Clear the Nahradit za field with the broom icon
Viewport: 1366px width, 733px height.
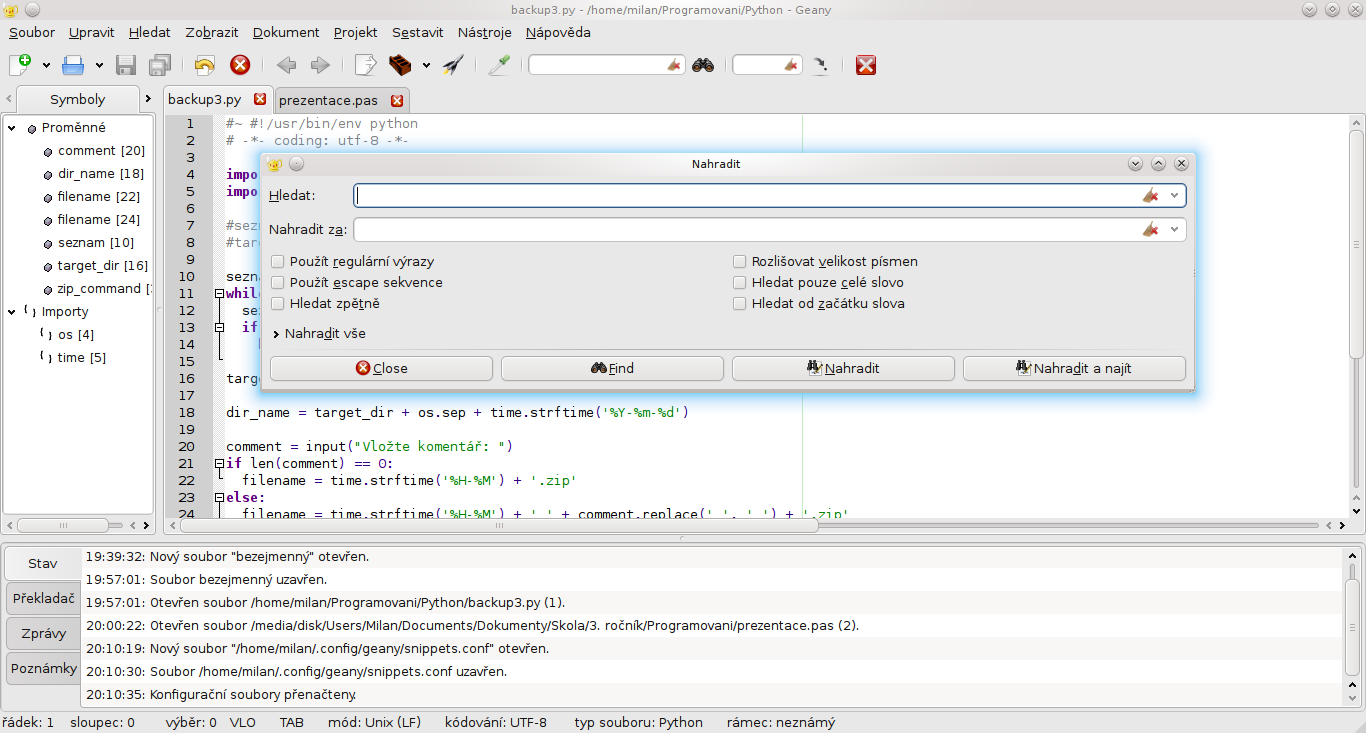pyautogui.click(x=1150, y=230)
